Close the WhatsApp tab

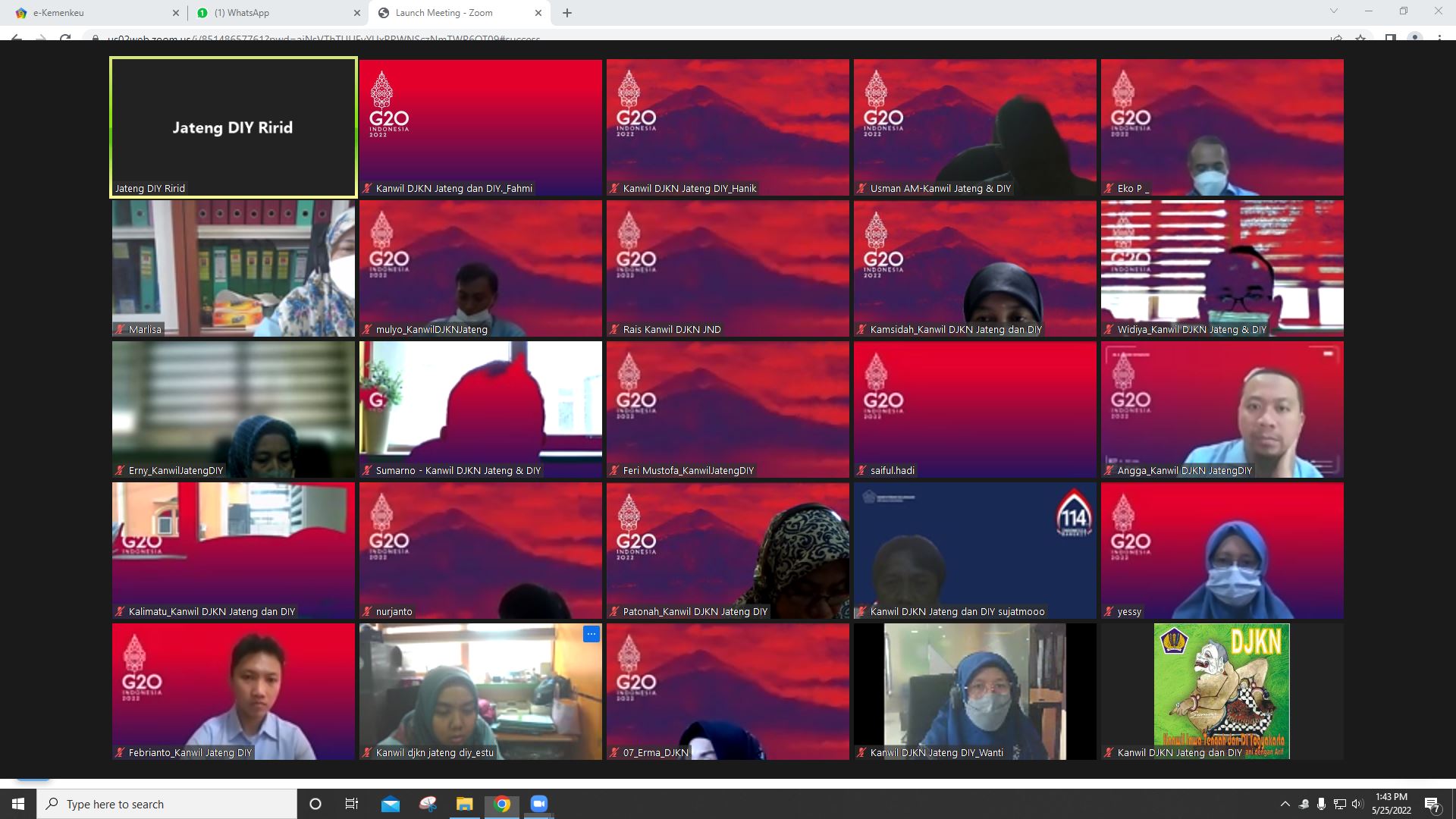coord(357,13)
